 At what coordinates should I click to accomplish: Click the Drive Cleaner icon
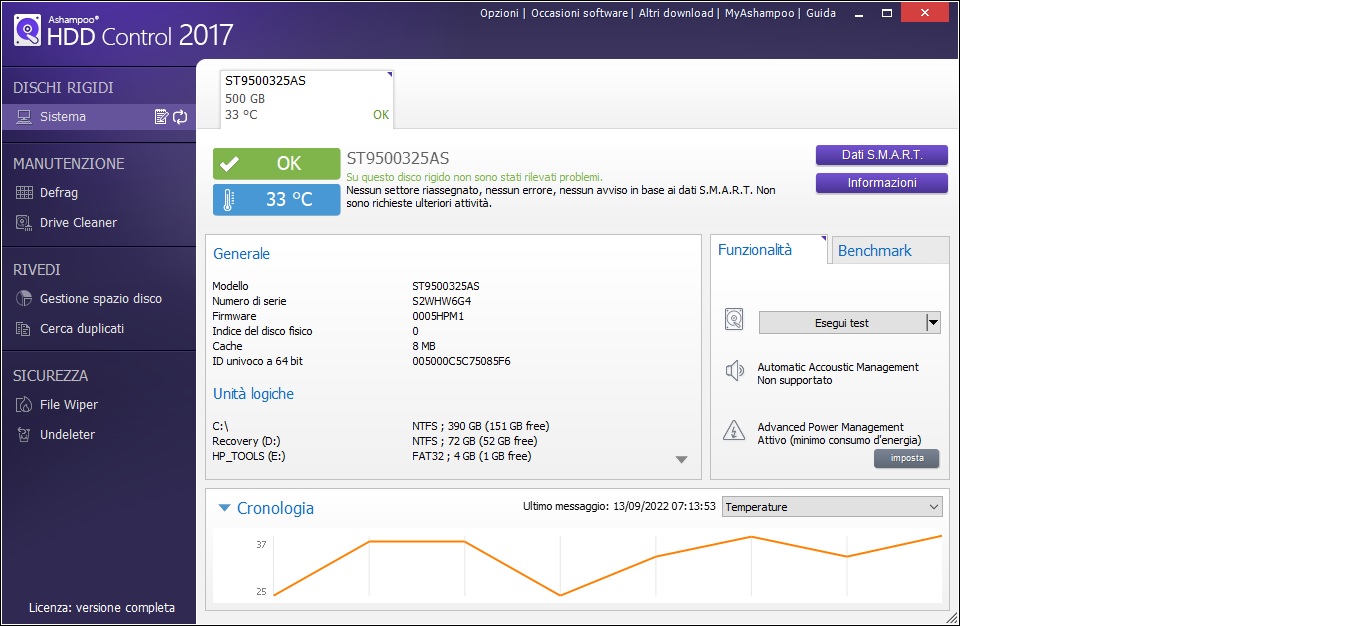(23, 223)
